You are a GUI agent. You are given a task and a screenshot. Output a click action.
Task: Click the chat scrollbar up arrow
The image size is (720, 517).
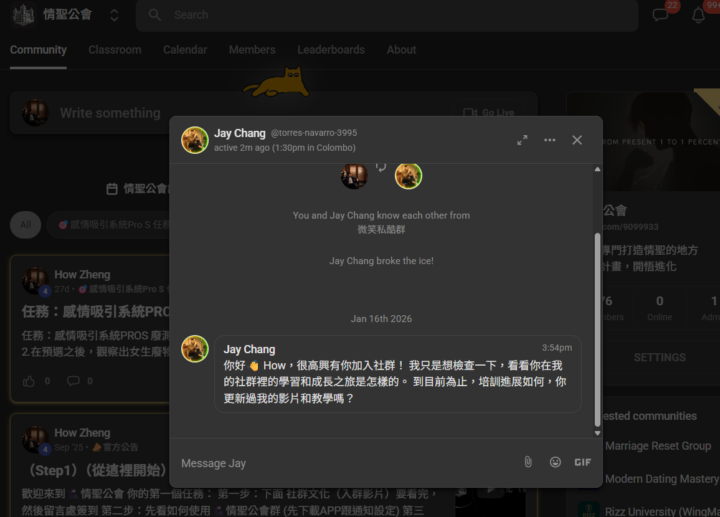597,169
